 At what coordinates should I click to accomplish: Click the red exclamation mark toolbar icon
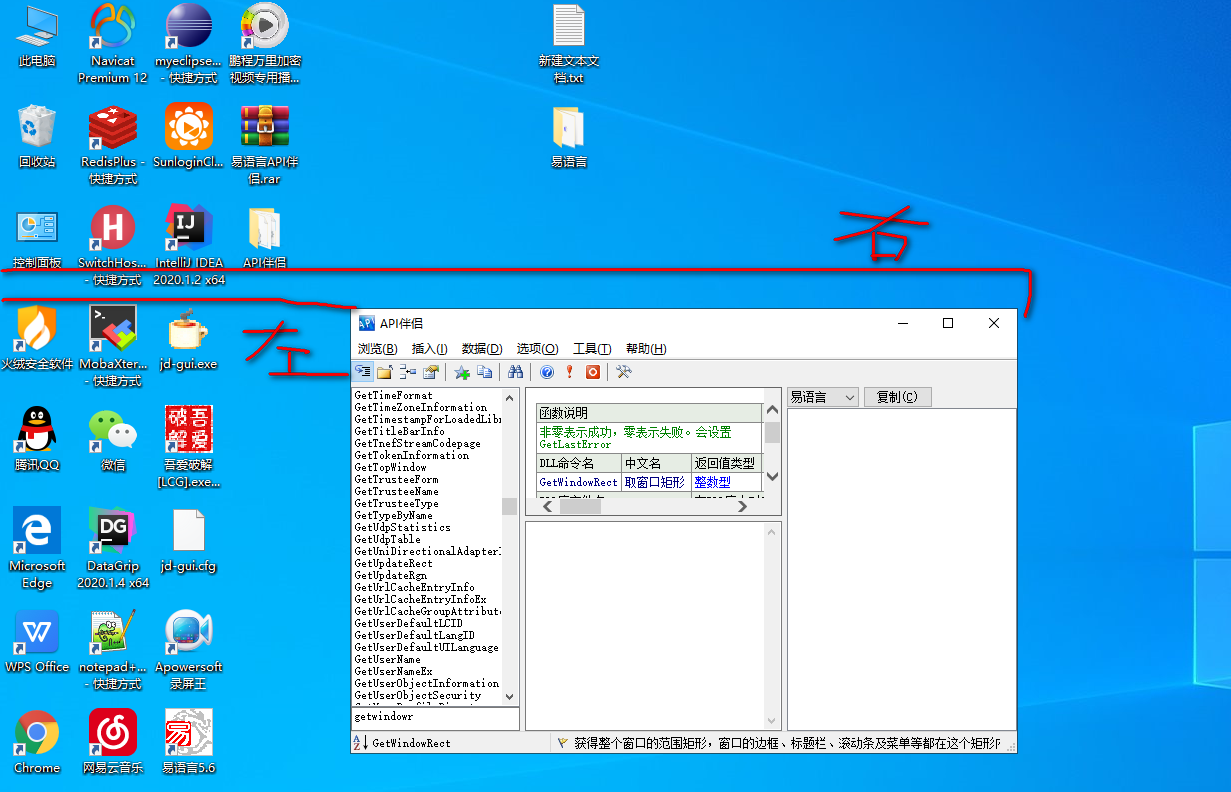click(570, 372)
